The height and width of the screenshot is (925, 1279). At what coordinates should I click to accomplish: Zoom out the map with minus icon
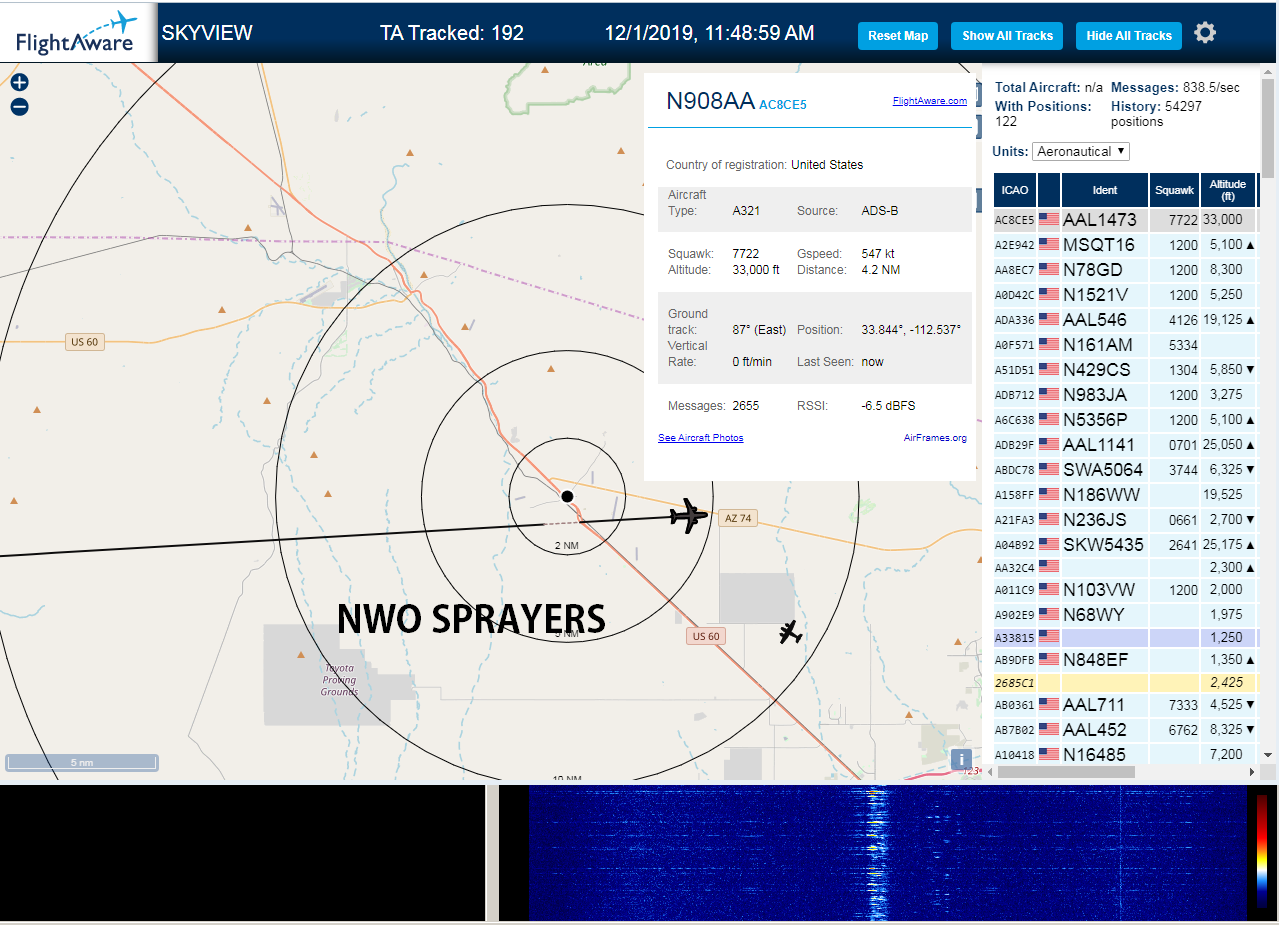pos(19,107)
